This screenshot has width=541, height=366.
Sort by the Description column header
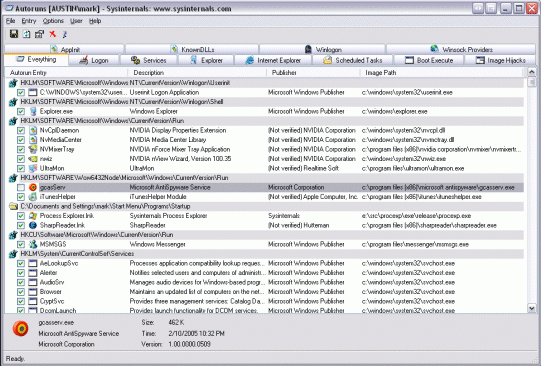coord(197,72)
